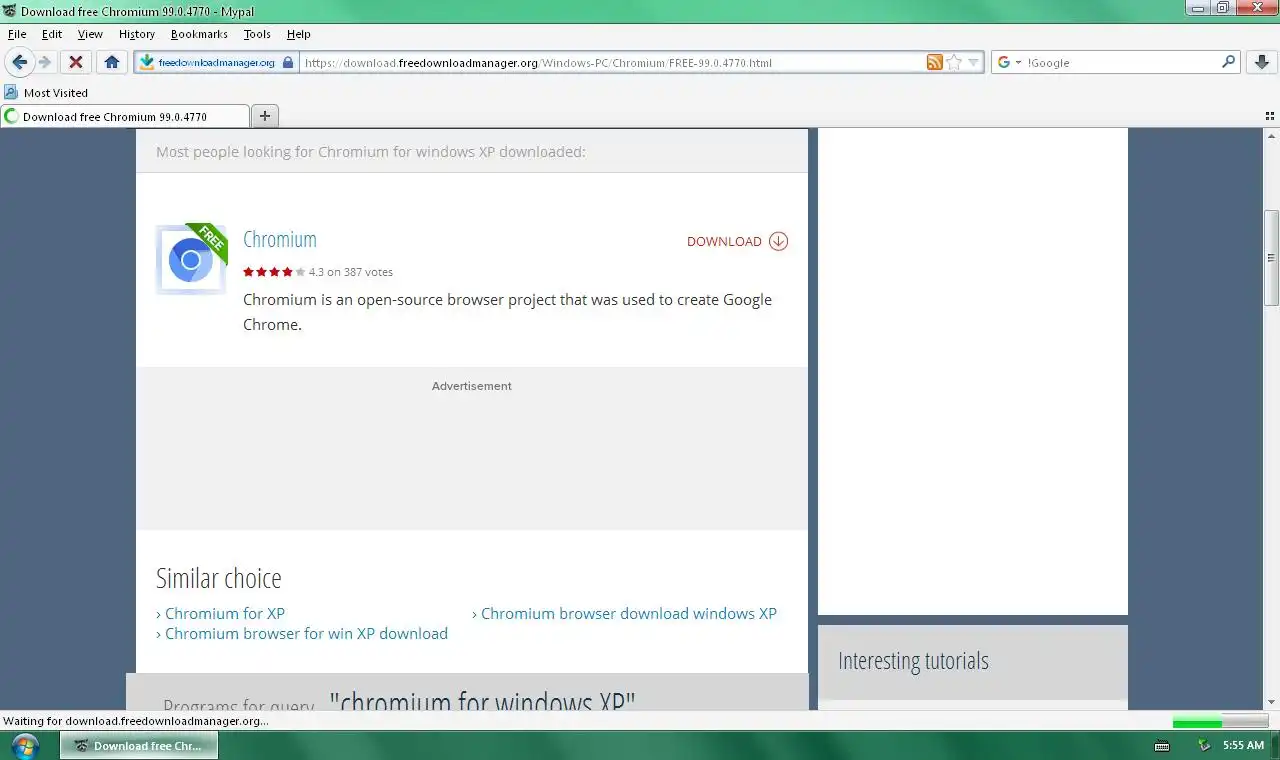Open the Downloads arrow button in toolbar

(x=1261, y=62)
